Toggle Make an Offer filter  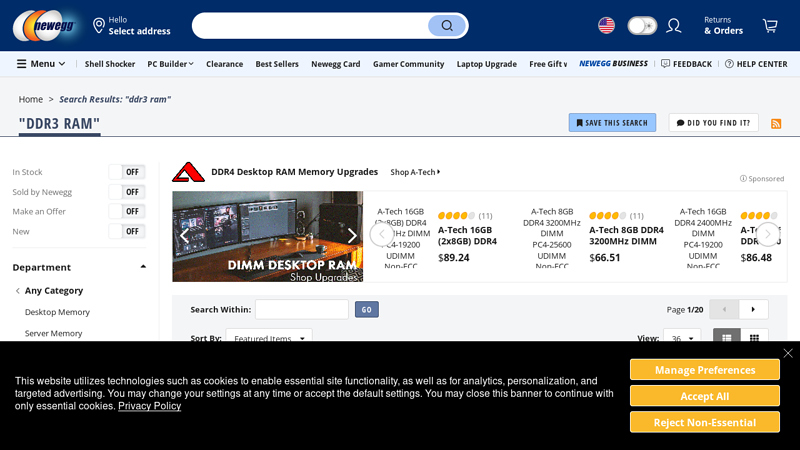pos(127,211)
